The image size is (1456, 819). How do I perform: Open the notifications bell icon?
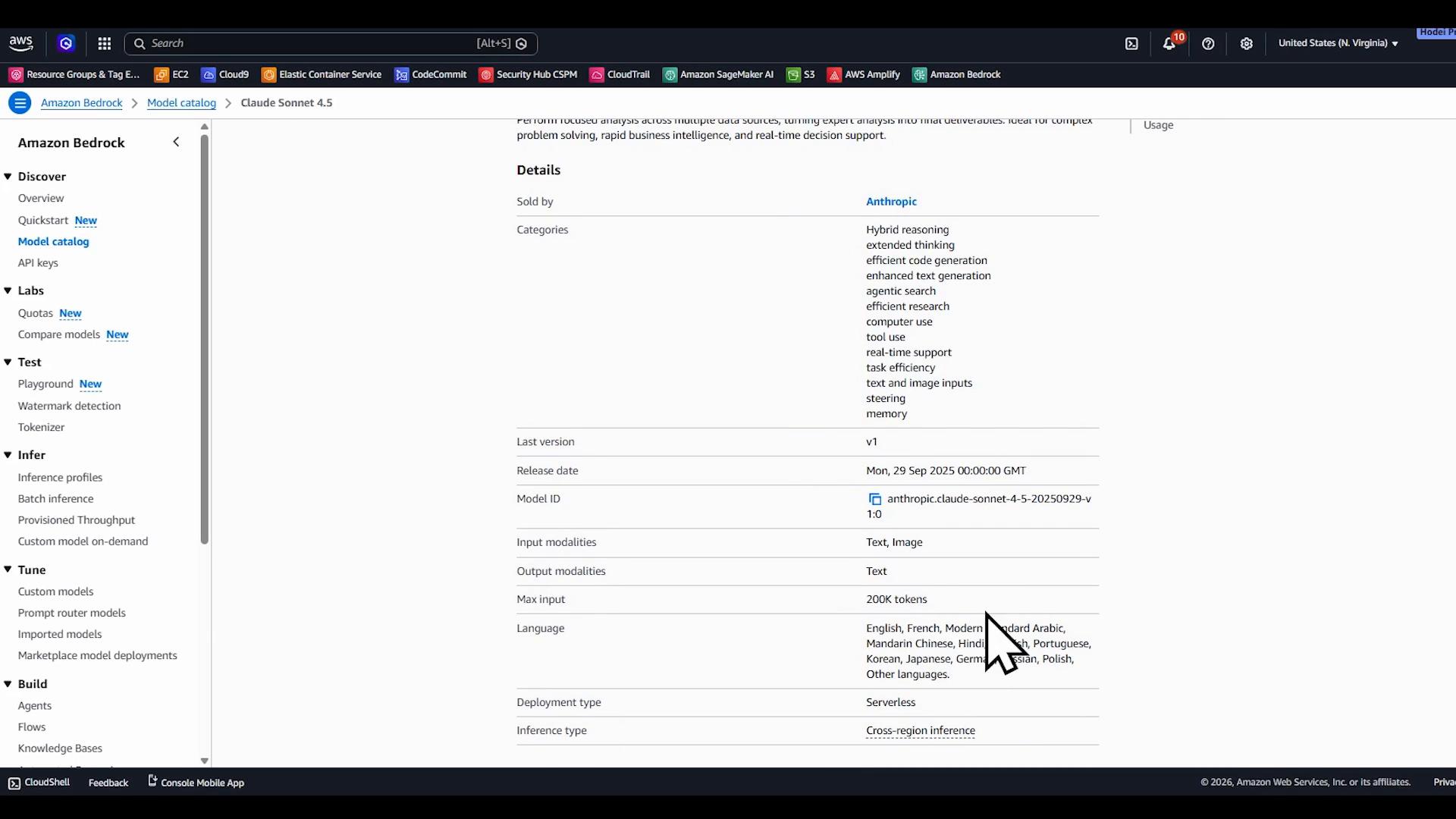click(1169, 44)
